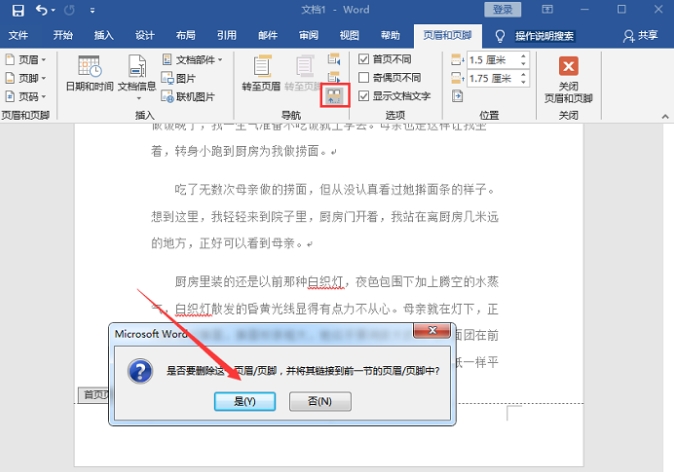Insert 联机图片 online picture
Image resolution: width=674 pixels, height=472 pixels.
(188, 97)
